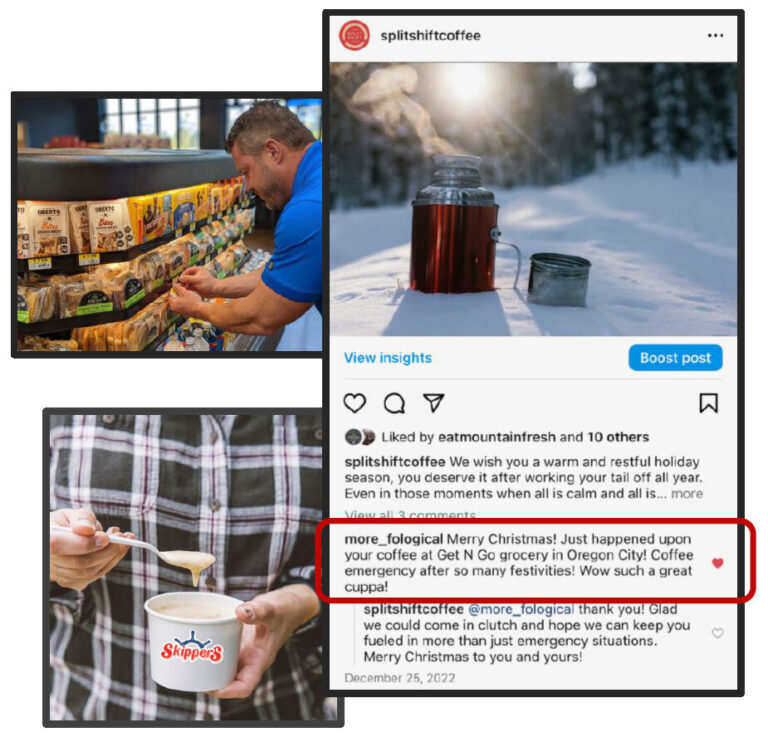Open more_fological commenter username
This screenshot has width=768, height=737.
394,539
